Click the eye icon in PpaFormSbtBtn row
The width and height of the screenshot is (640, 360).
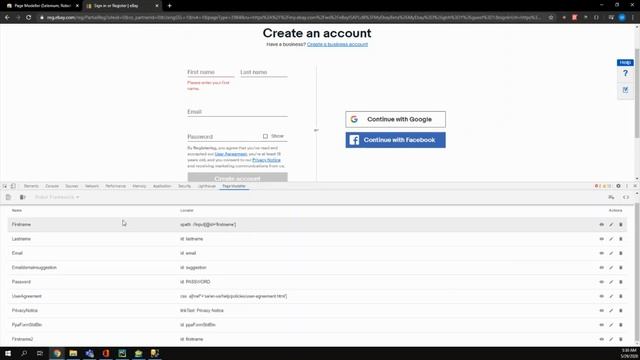pos(601,324)
